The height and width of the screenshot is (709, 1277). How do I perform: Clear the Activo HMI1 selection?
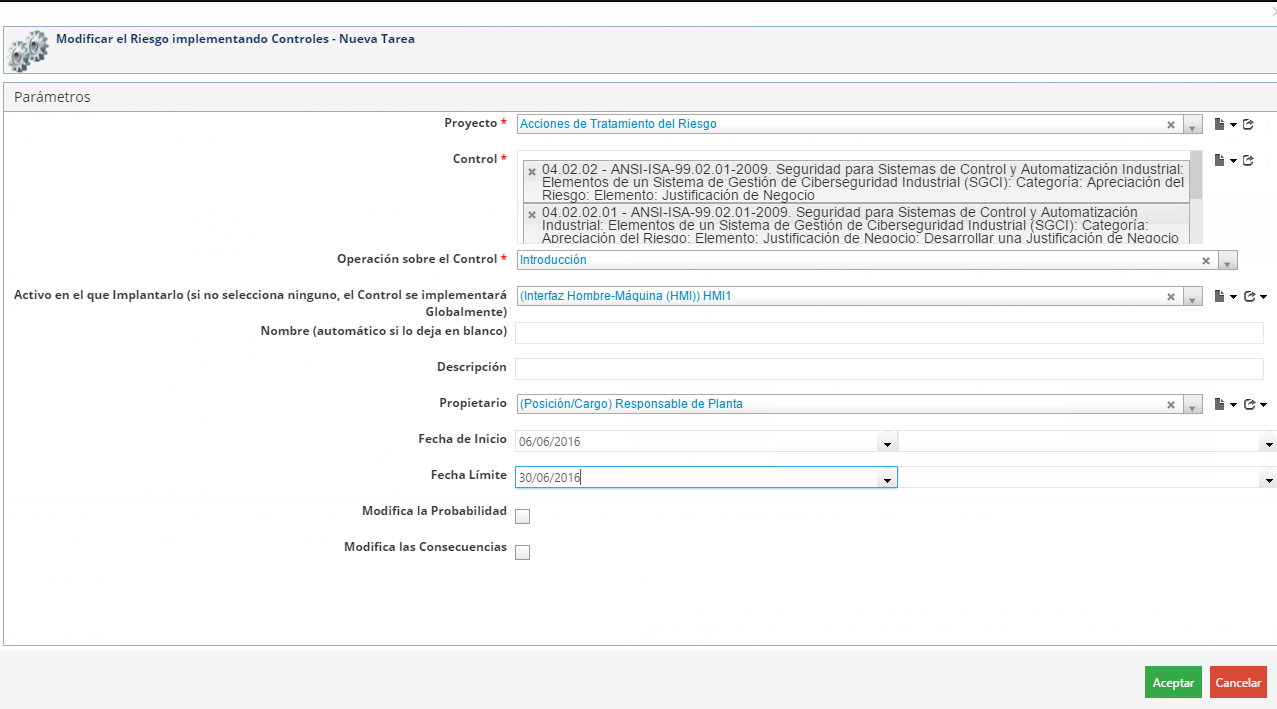coord(1171,297)
